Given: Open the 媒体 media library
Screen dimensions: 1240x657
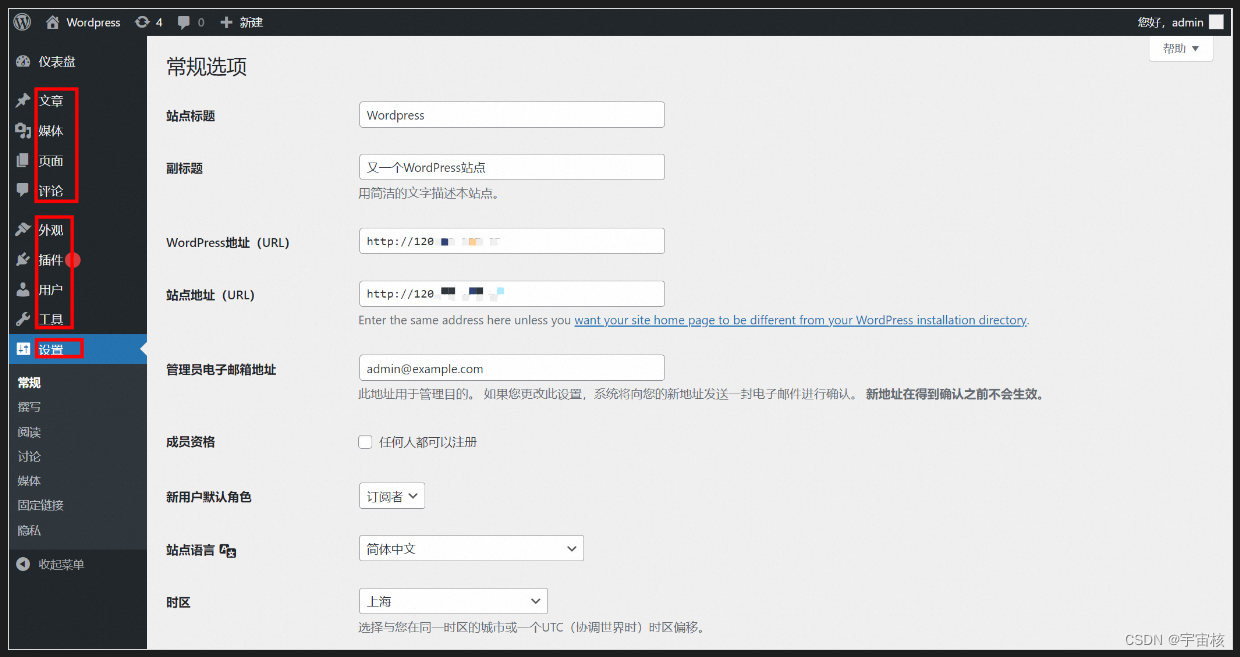Looking at the screenshot, I should tap(52, 130).
